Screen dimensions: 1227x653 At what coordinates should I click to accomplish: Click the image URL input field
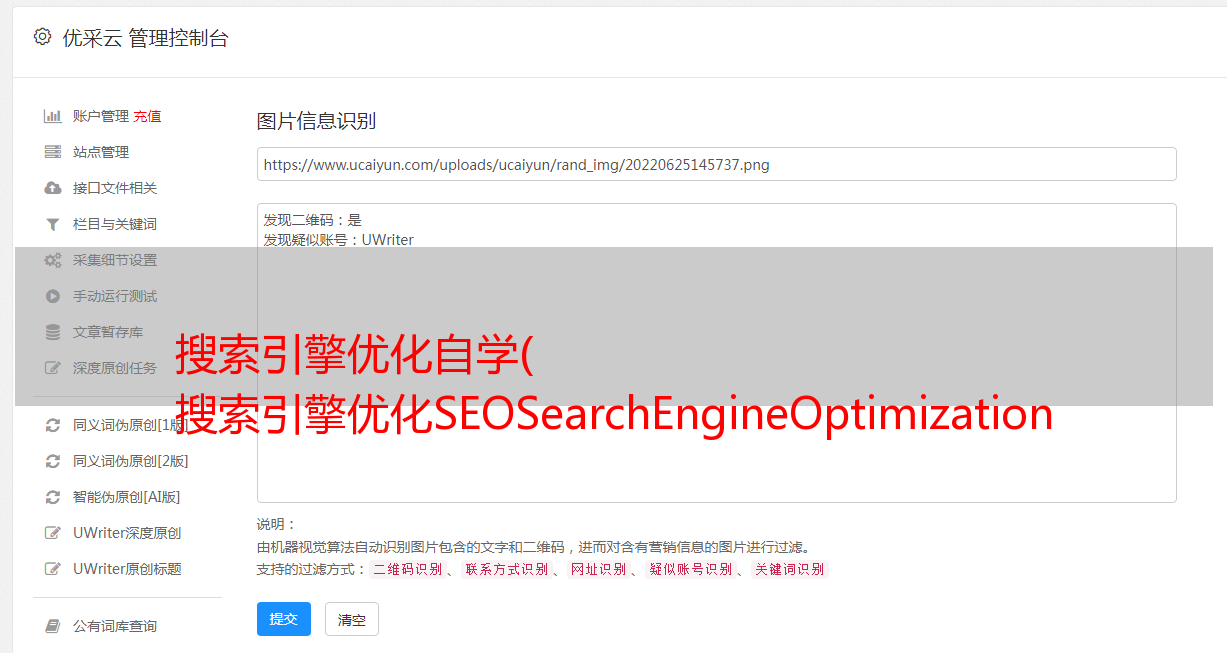tap(716, 164)
